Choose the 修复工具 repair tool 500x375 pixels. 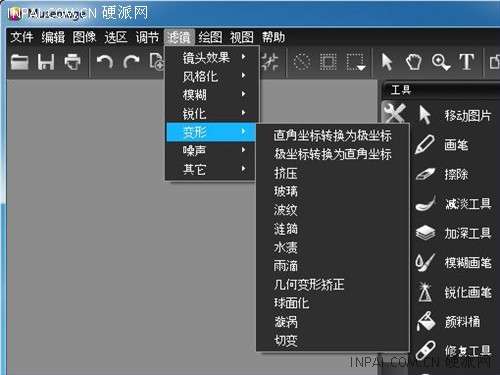coord(453,351)
